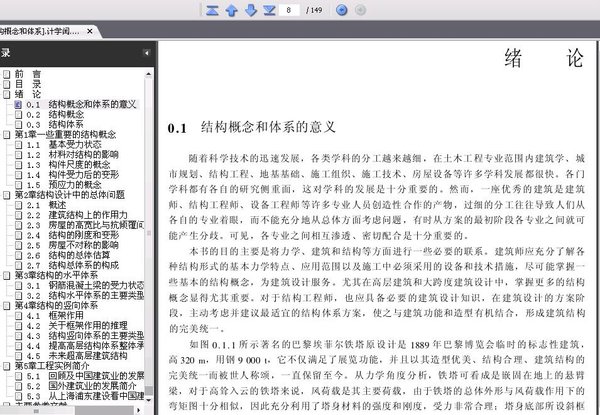This screenshot has width=600, height=415.
Task: Open bookmark 第2章结构设计中的总体问题
Action: coord(70,195)
